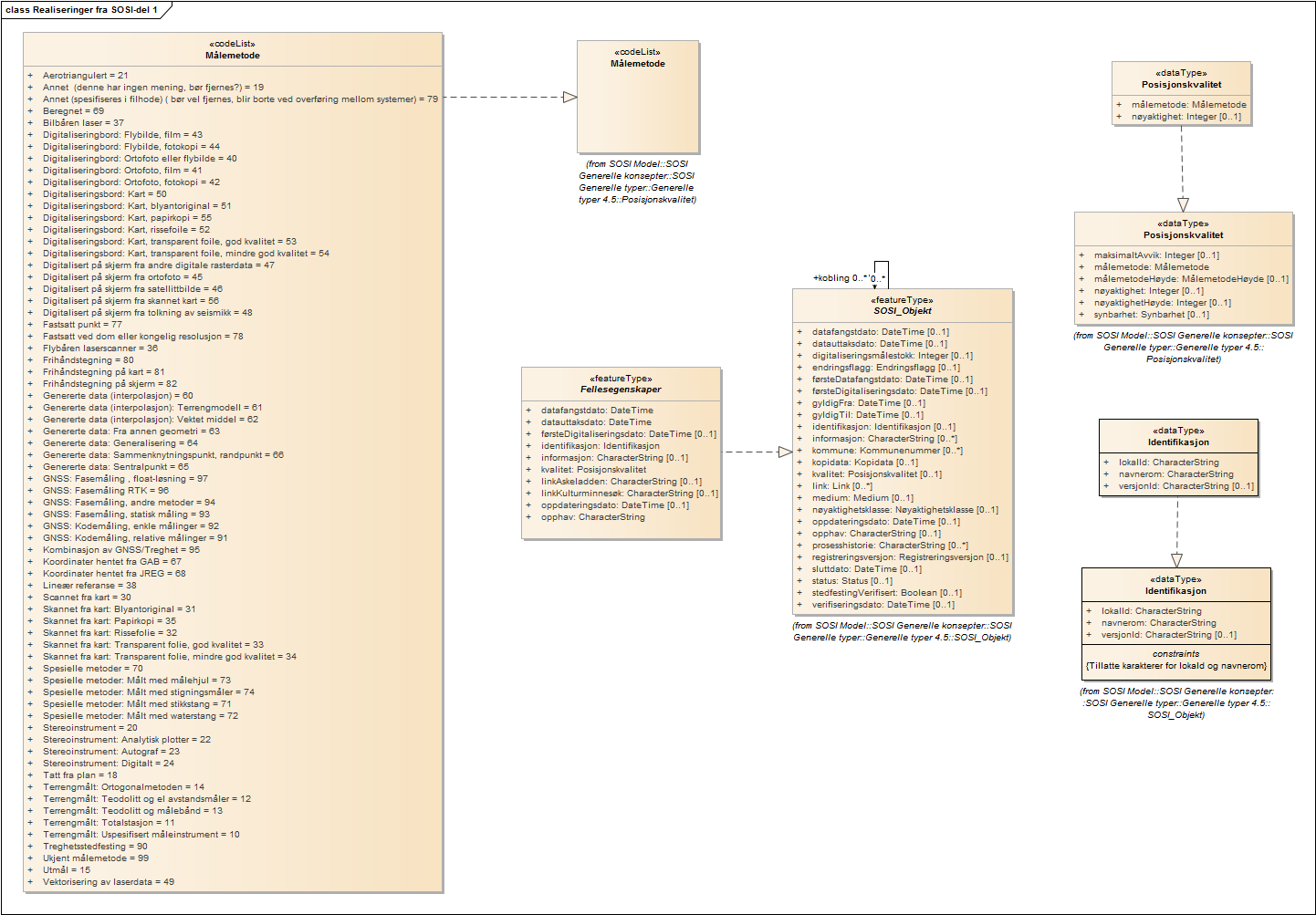Select Lineær referanse = 38 row
This screenshot has height=915, width=1316.
tap(89, 586)
